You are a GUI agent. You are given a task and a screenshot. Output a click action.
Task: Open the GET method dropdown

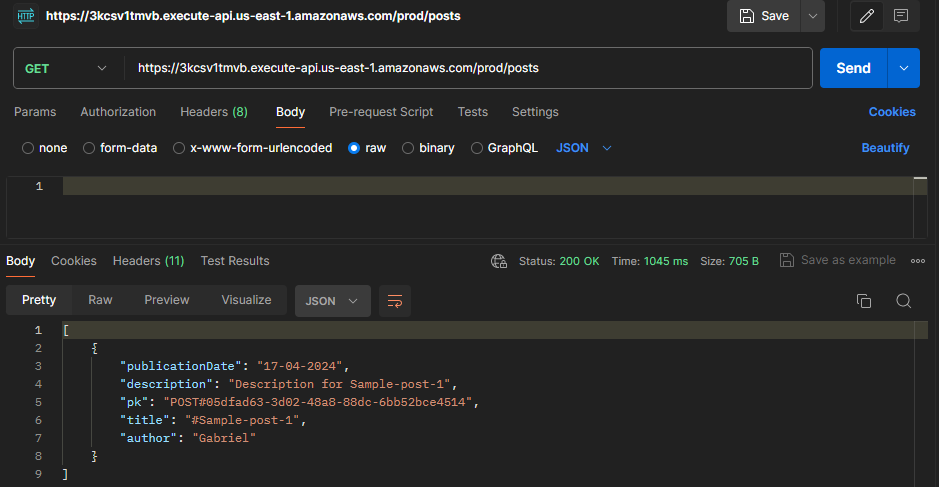coord(66,68)
